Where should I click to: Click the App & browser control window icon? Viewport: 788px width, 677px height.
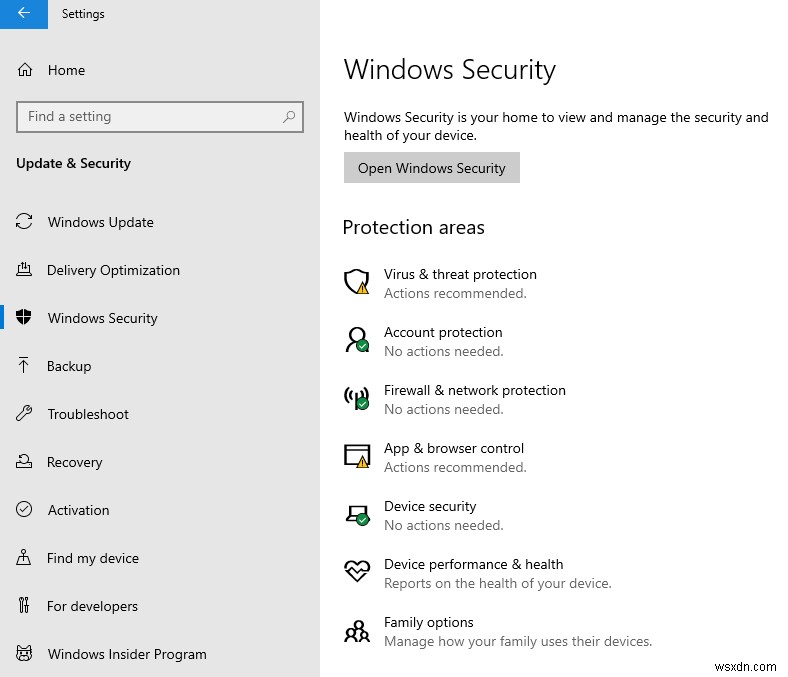click(357, 456)
